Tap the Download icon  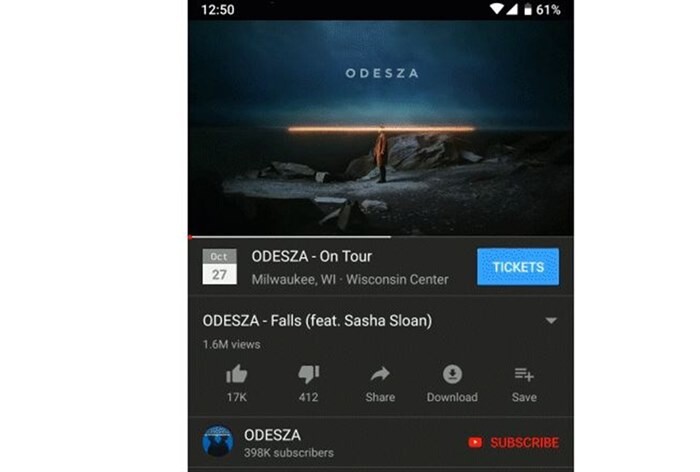452,374
